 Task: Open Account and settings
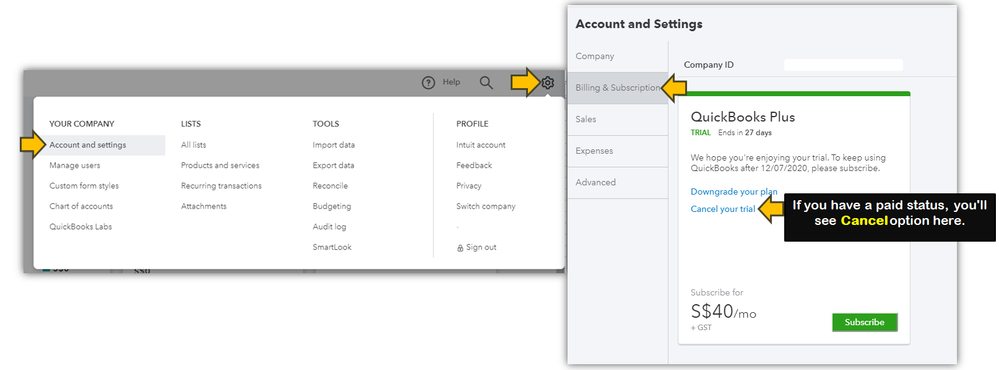[88, 145]
